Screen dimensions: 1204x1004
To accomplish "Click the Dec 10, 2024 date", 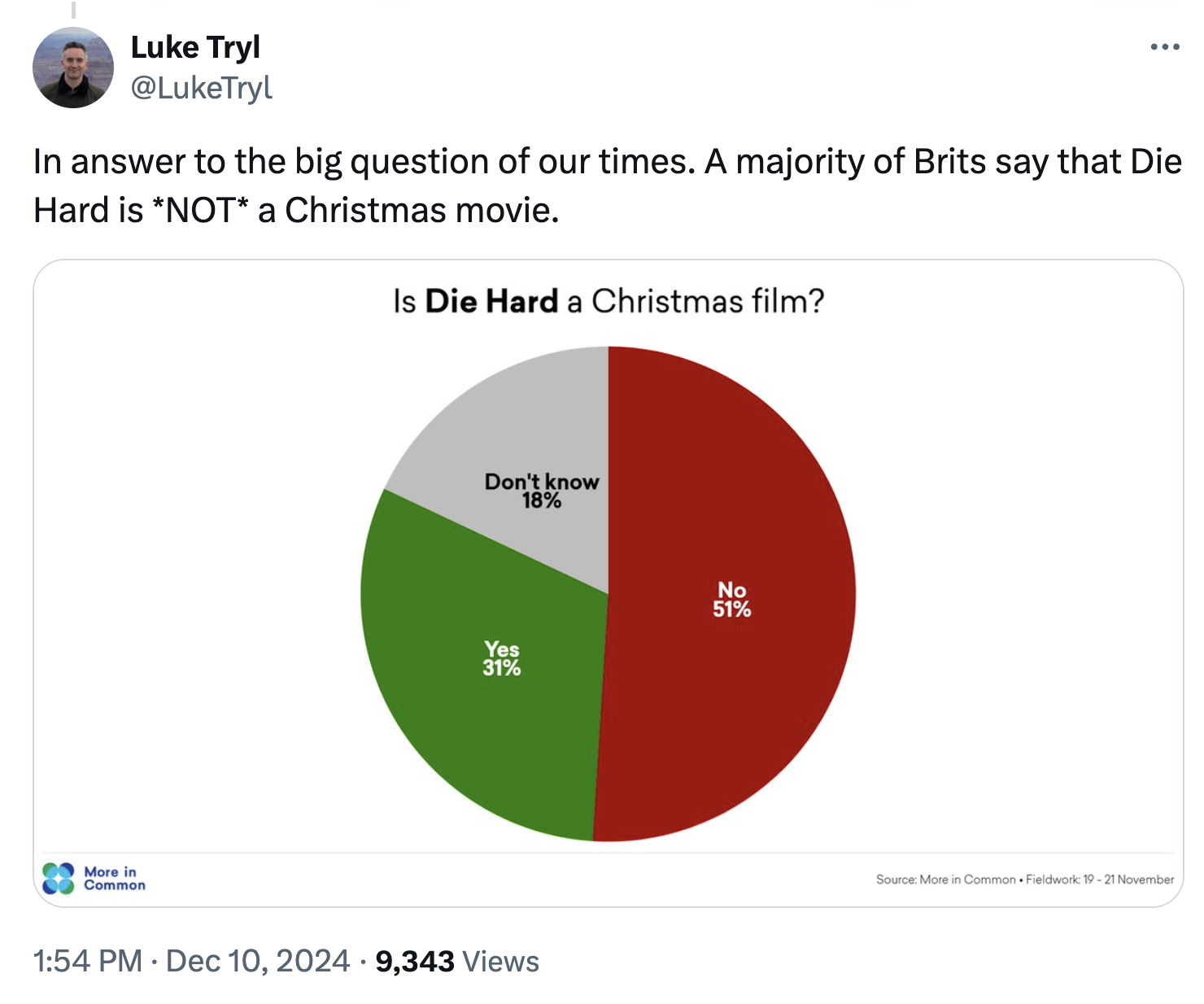I will 257,961.
